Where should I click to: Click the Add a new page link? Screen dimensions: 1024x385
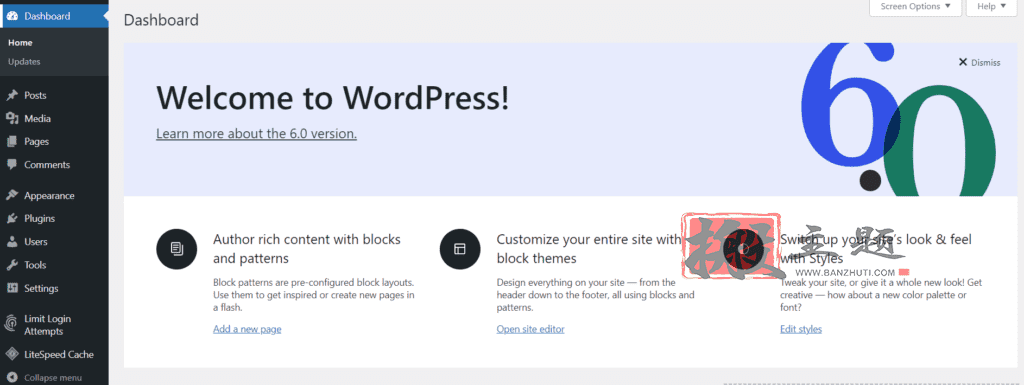247,329
